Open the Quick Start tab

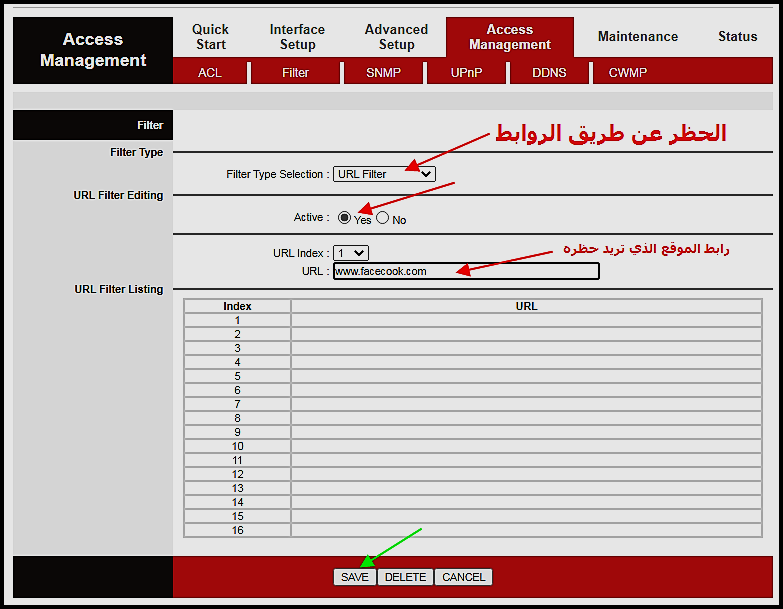pyautogui.click(x=210, y=37)
